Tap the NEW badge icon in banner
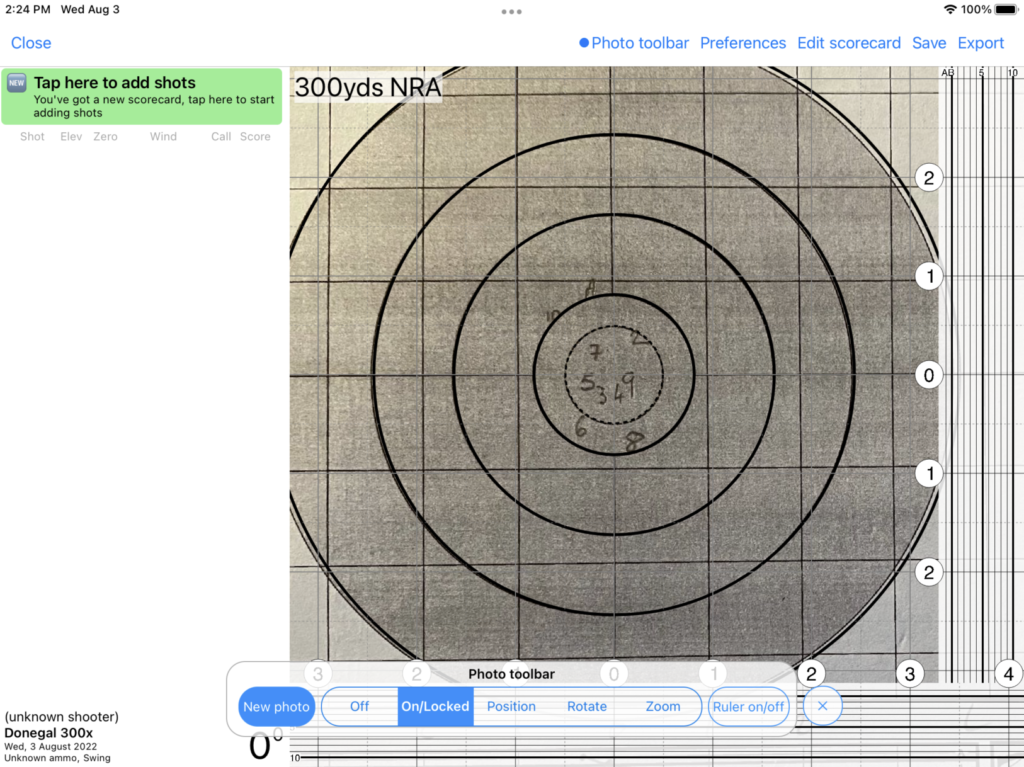The height and width of the screenshot is (767, 1024). tap(17, 84)
